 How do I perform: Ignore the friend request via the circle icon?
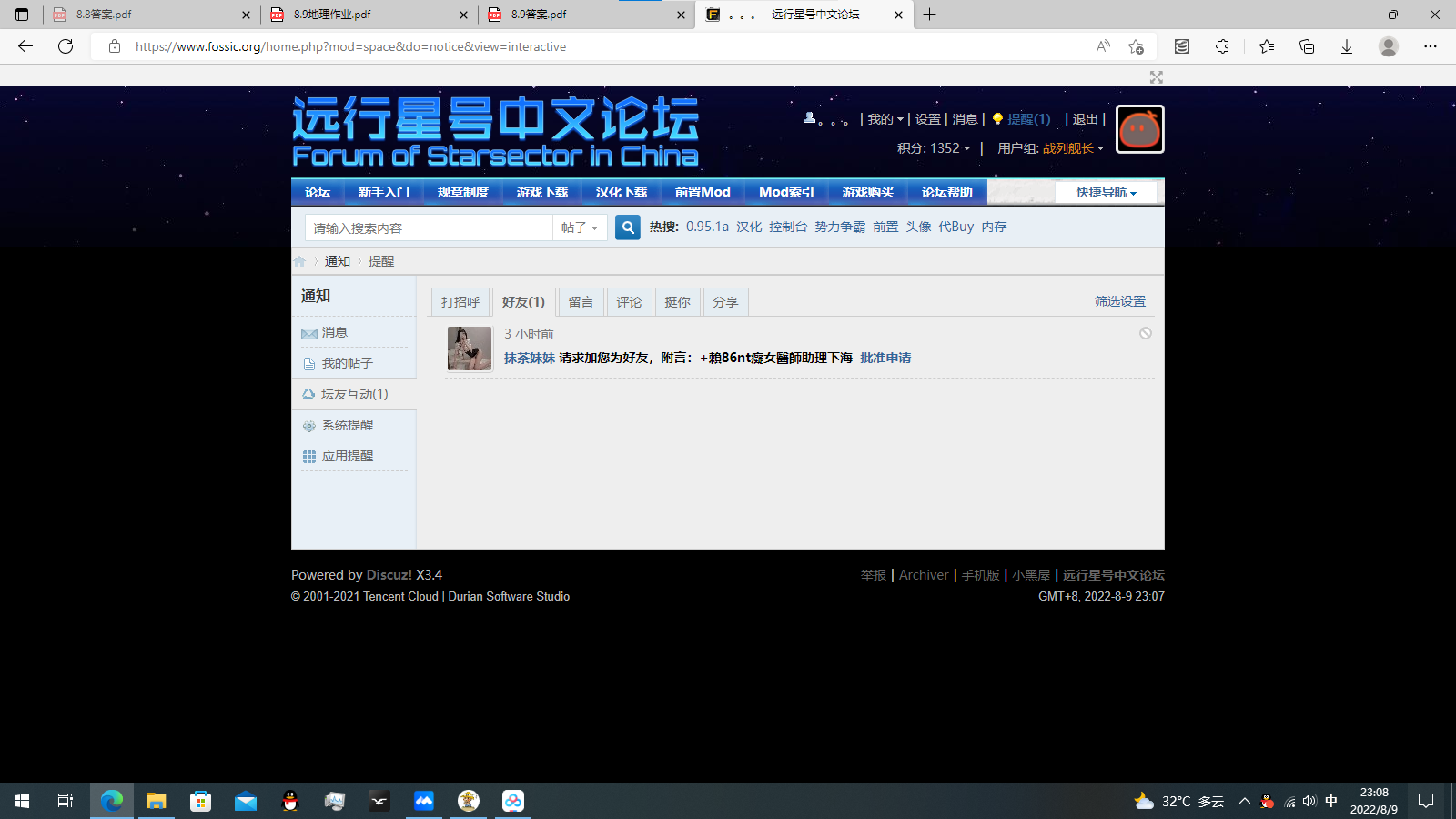click(1145, 333)
